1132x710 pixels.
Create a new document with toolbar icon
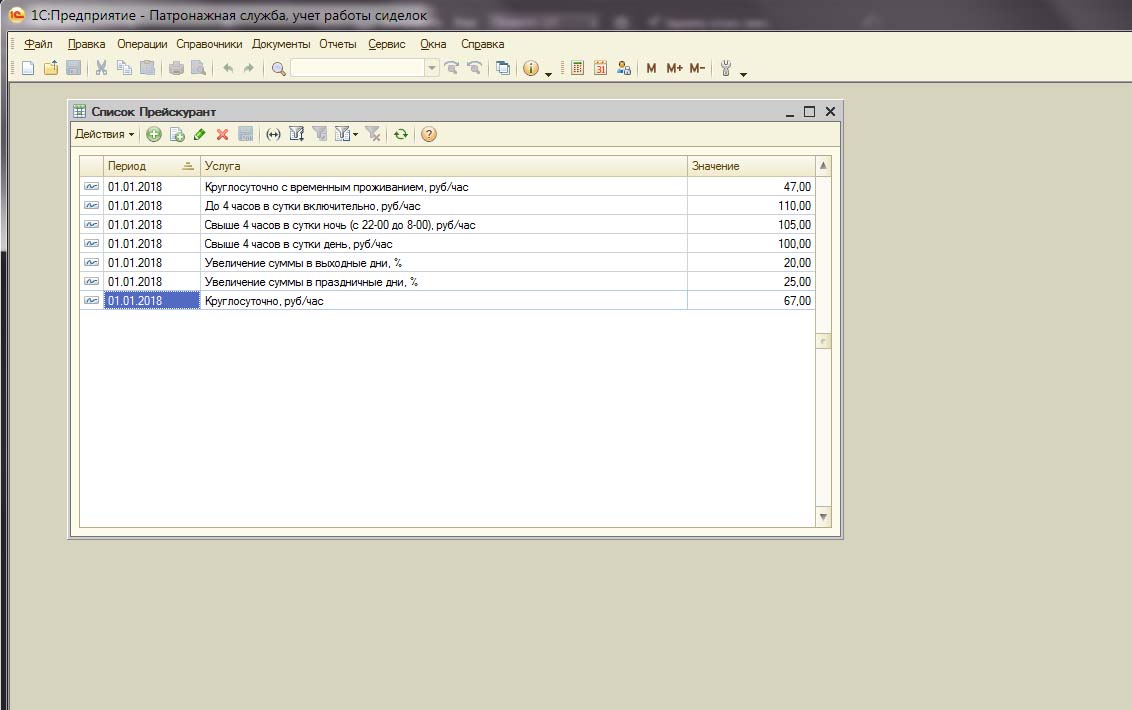click(27, 69)
